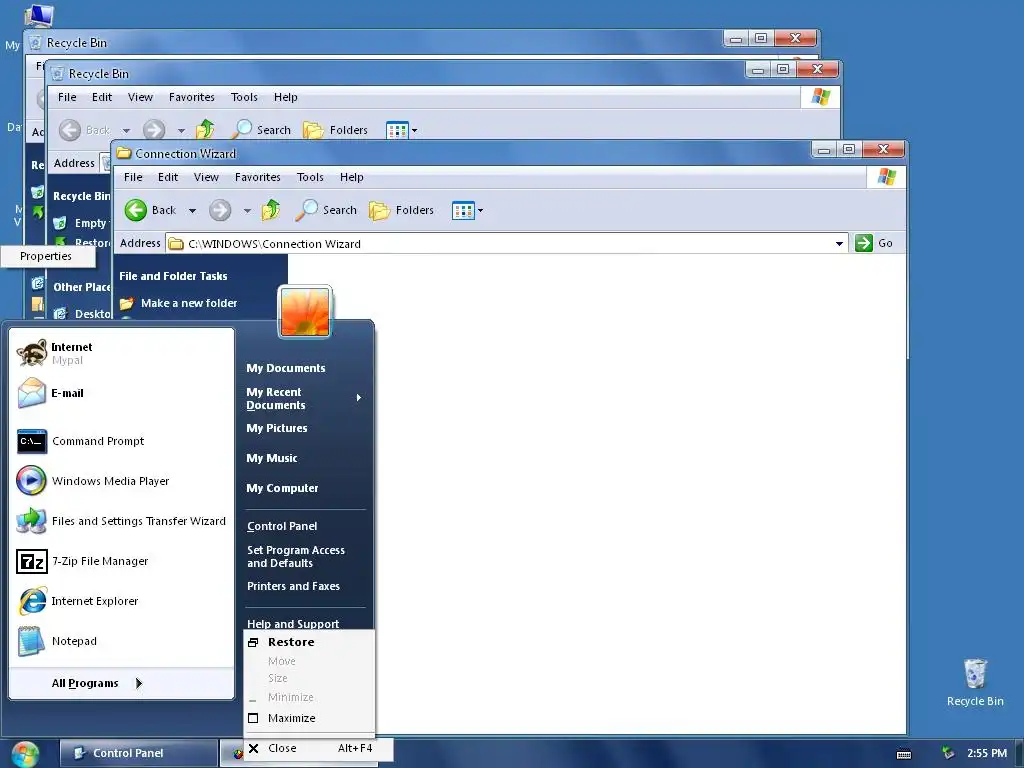
Task: Open Edit menu in Connection Wizard
Action: tap(168, 177)
